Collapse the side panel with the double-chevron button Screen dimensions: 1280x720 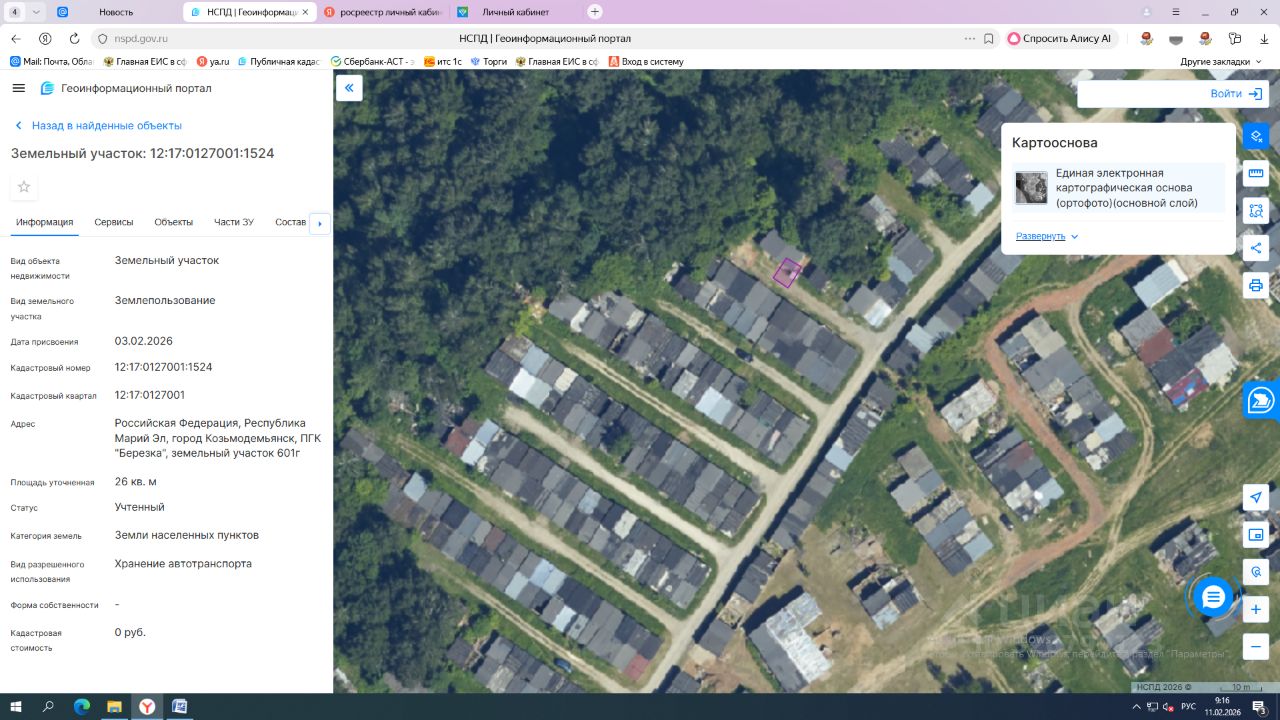(x=349, y=88)
